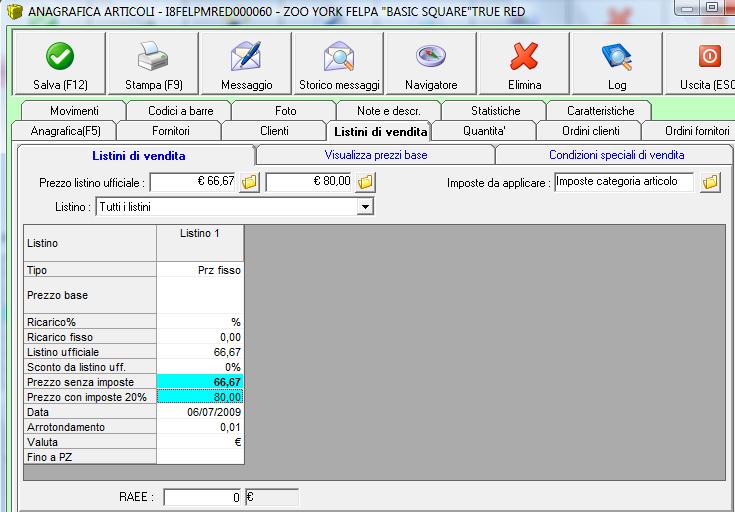The height and width of the screenshot is (512, 735).
Task: Click the Arrotondamento row label
Action: (x=90, y=427)
